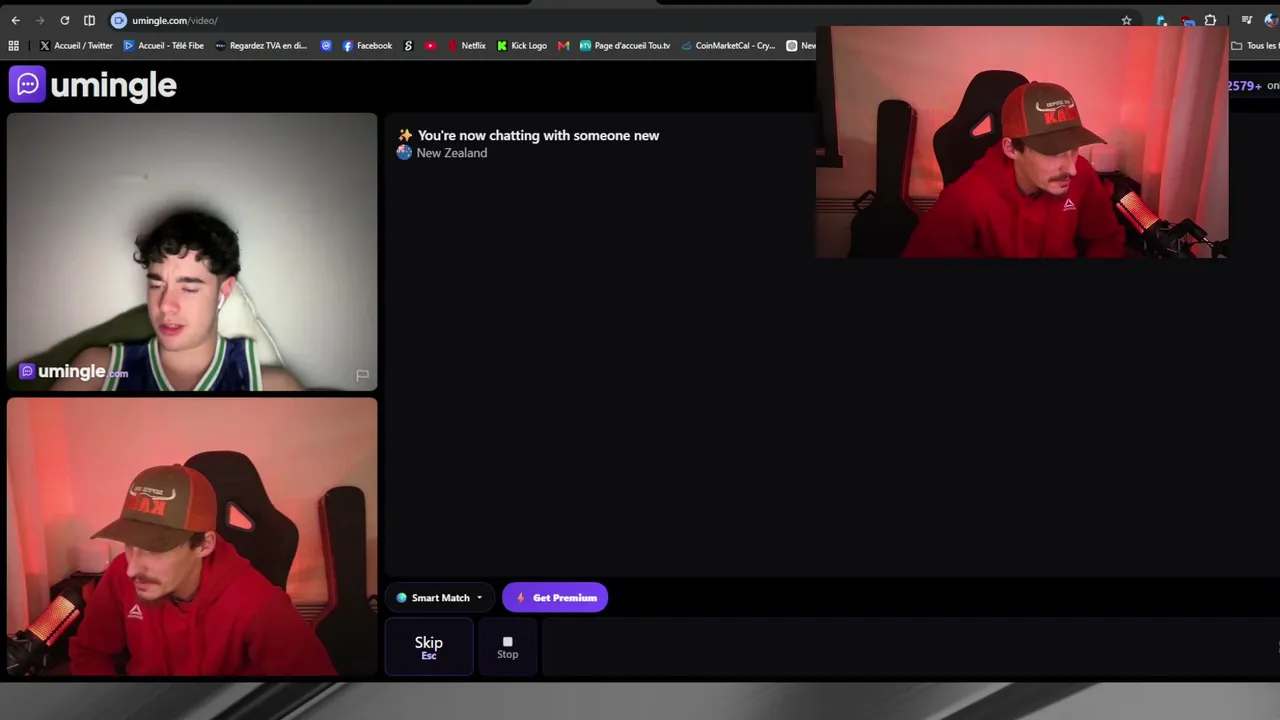Click the 2579+ online counter

(1253, 86)
